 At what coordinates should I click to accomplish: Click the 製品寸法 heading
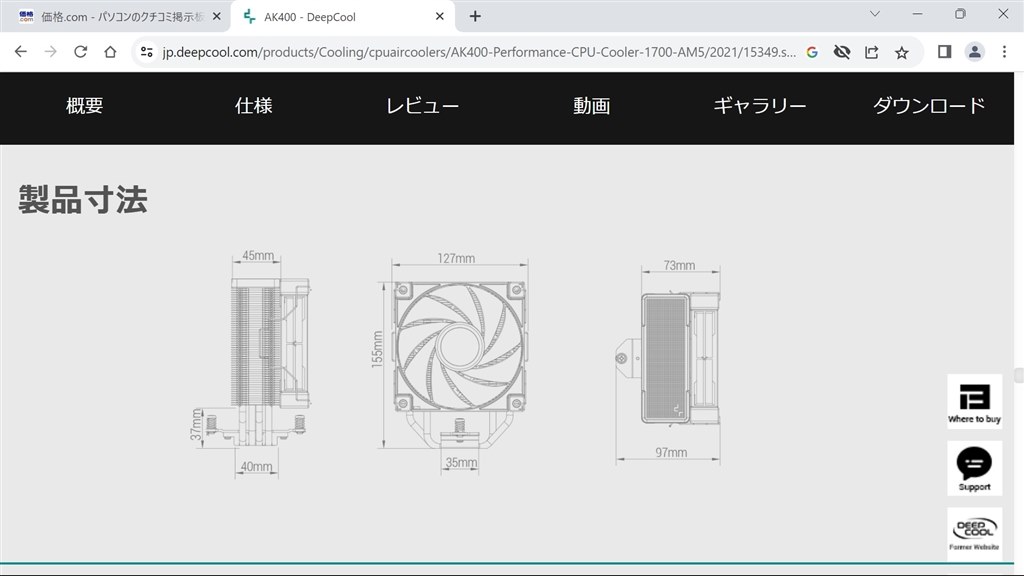[83, 199]
